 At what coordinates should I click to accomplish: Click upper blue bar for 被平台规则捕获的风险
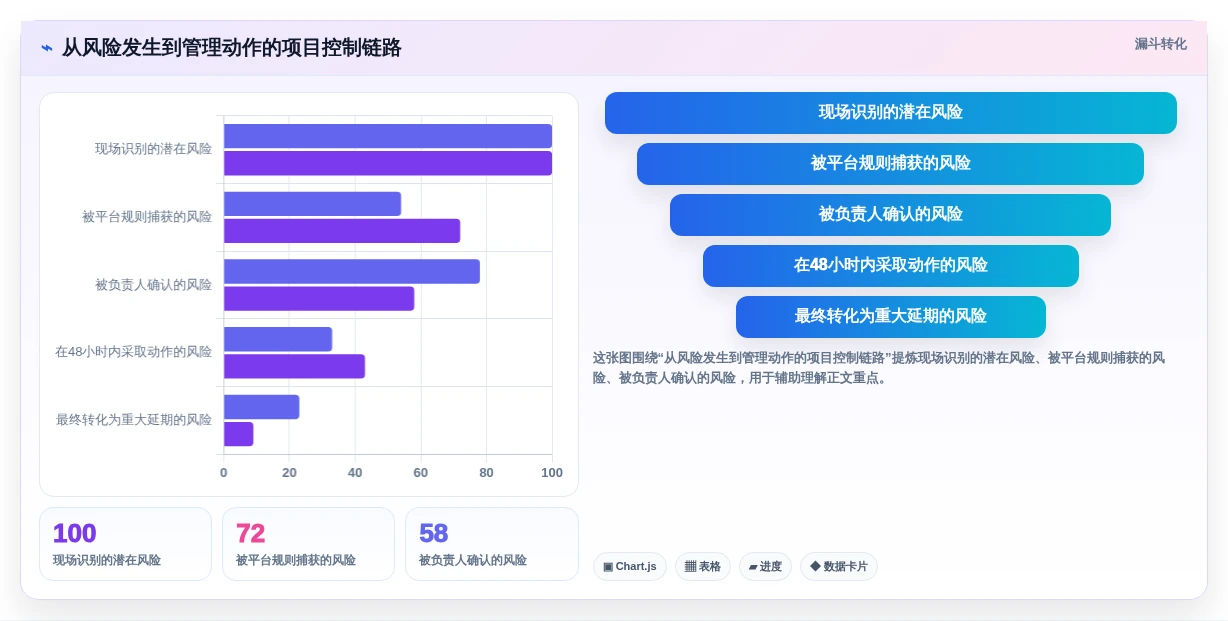click(312, 204)
